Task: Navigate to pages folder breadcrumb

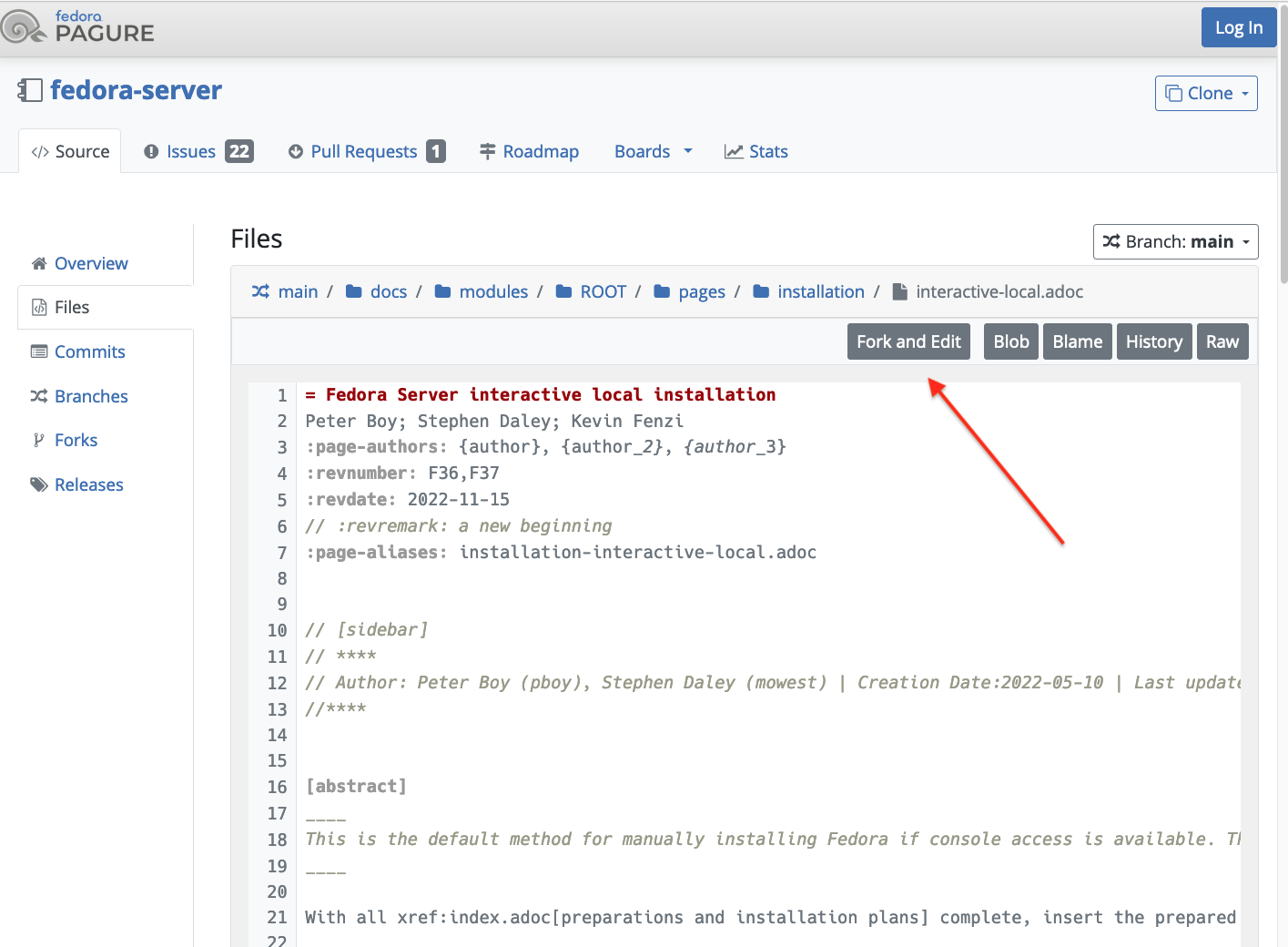Action: point(702,291)
